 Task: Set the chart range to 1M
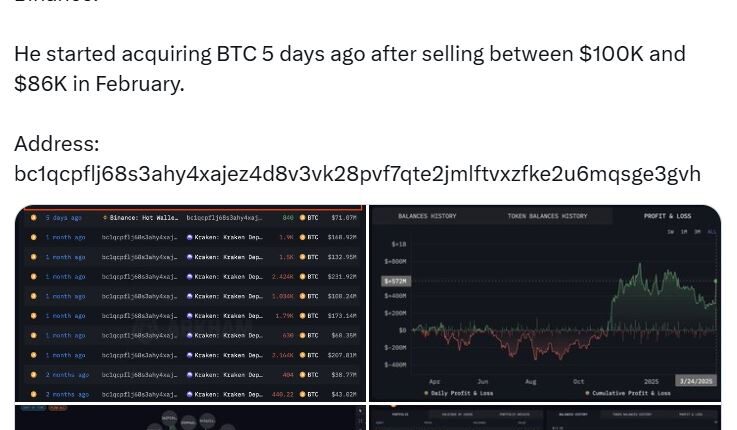coord(684,232)
